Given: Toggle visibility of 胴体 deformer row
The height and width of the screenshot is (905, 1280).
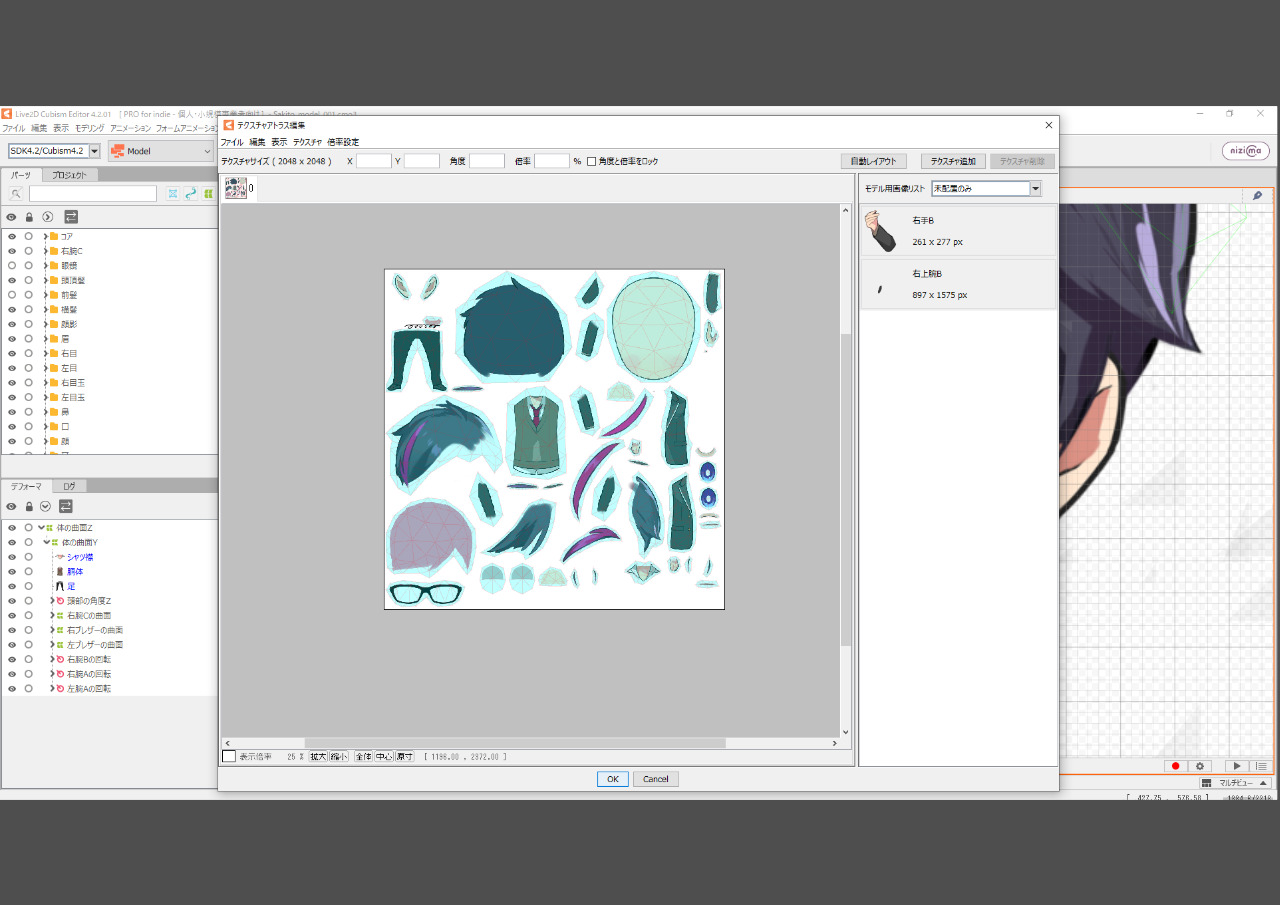Looking at the screenshot, I should click(x=12, y=571).
